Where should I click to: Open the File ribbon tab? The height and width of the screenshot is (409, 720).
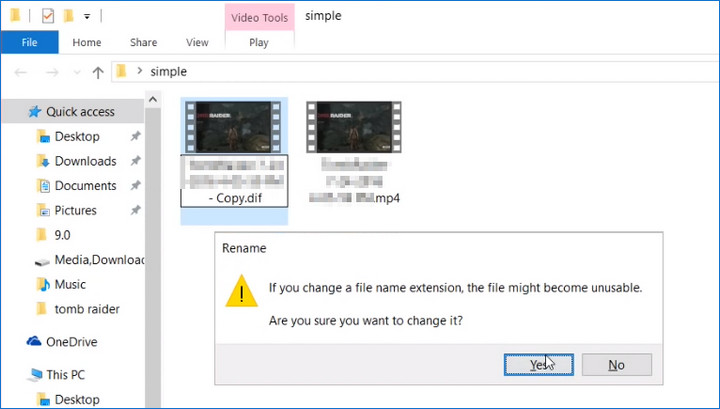[x=29, y=42]
